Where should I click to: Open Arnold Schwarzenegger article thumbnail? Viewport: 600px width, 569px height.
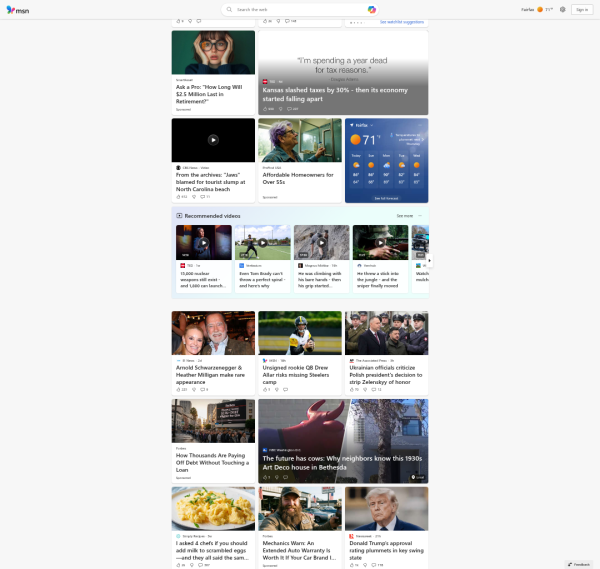pos(213,333)
